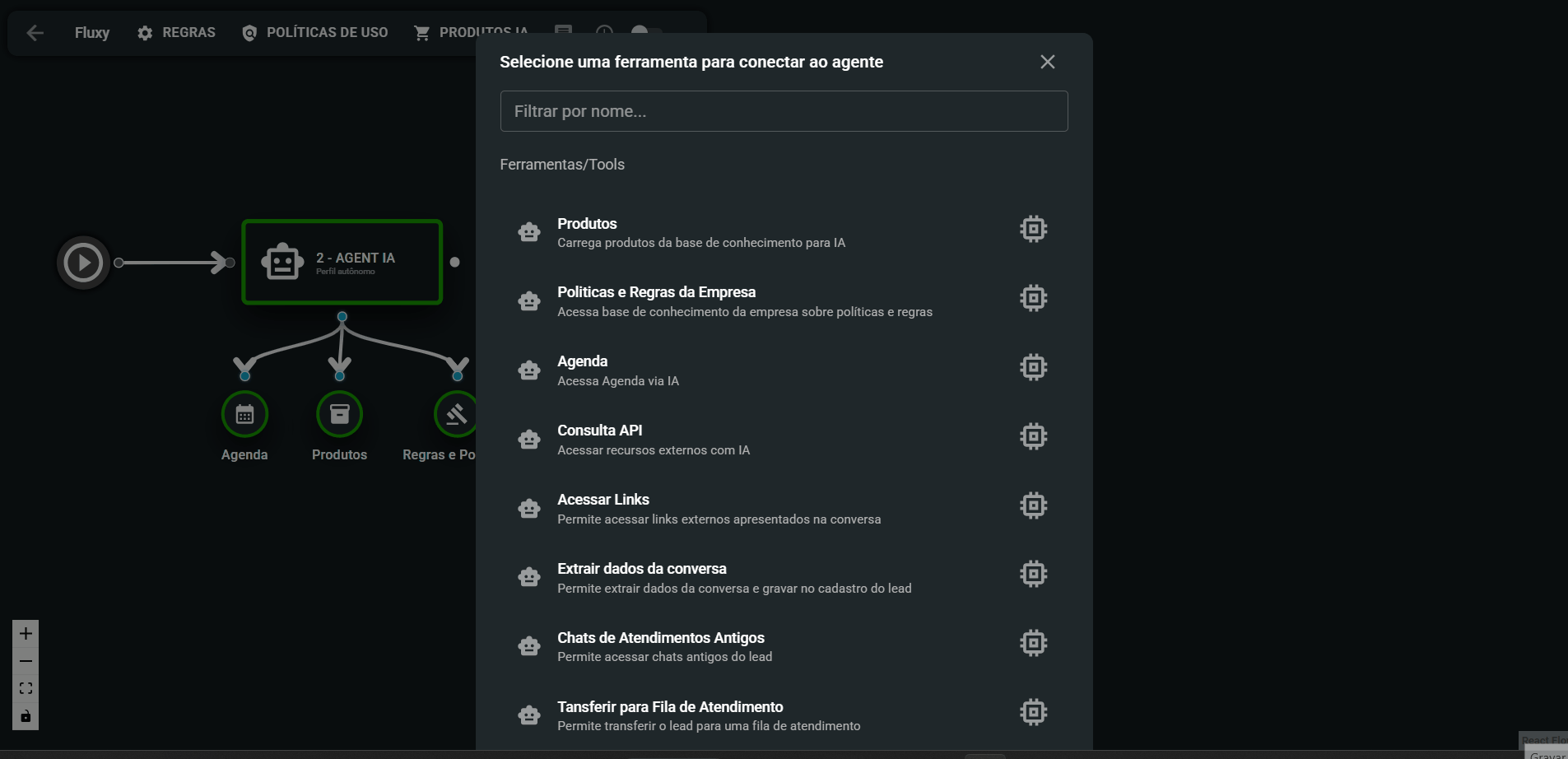
Task: Select the 2 - AGENT IA node
Action: click(342, 262)
